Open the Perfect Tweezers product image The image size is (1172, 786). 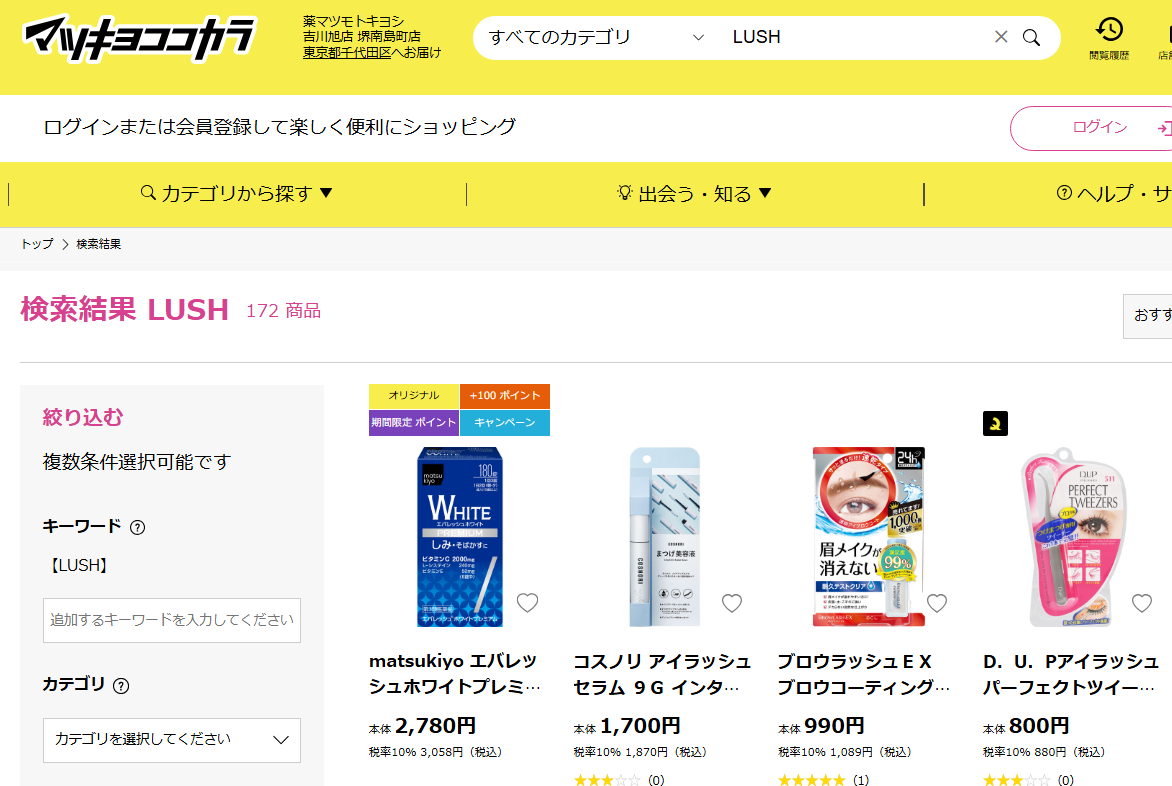coord(1073,537)
